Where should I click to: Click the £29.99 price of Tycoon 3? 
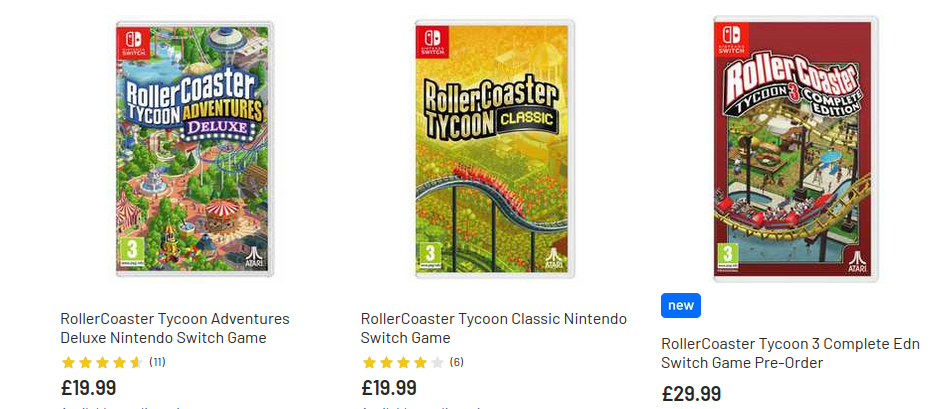pos(690,394)
